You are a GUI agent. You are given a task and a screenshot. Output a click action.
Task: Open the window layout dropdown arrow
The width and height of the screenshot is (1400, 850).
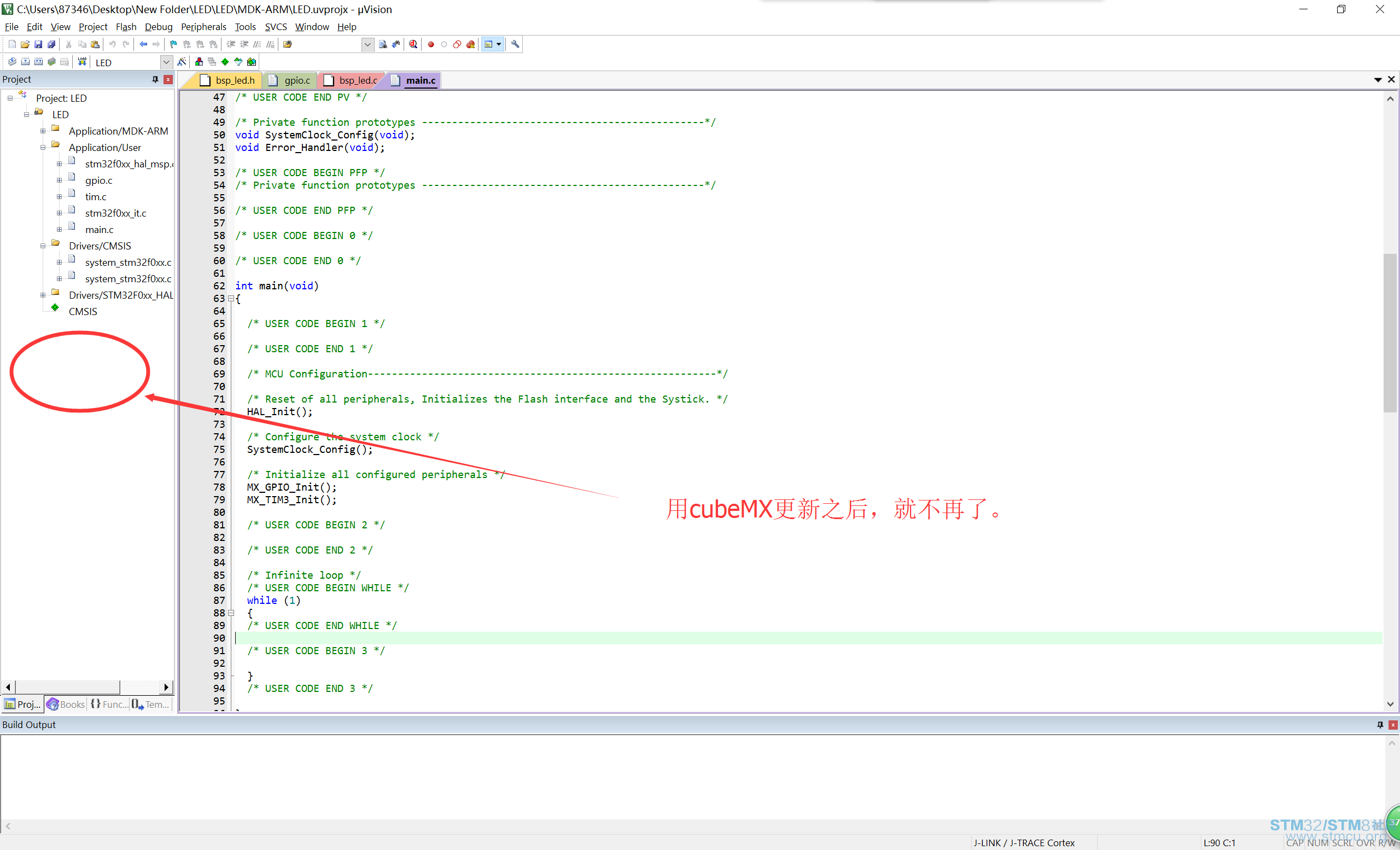499,44
